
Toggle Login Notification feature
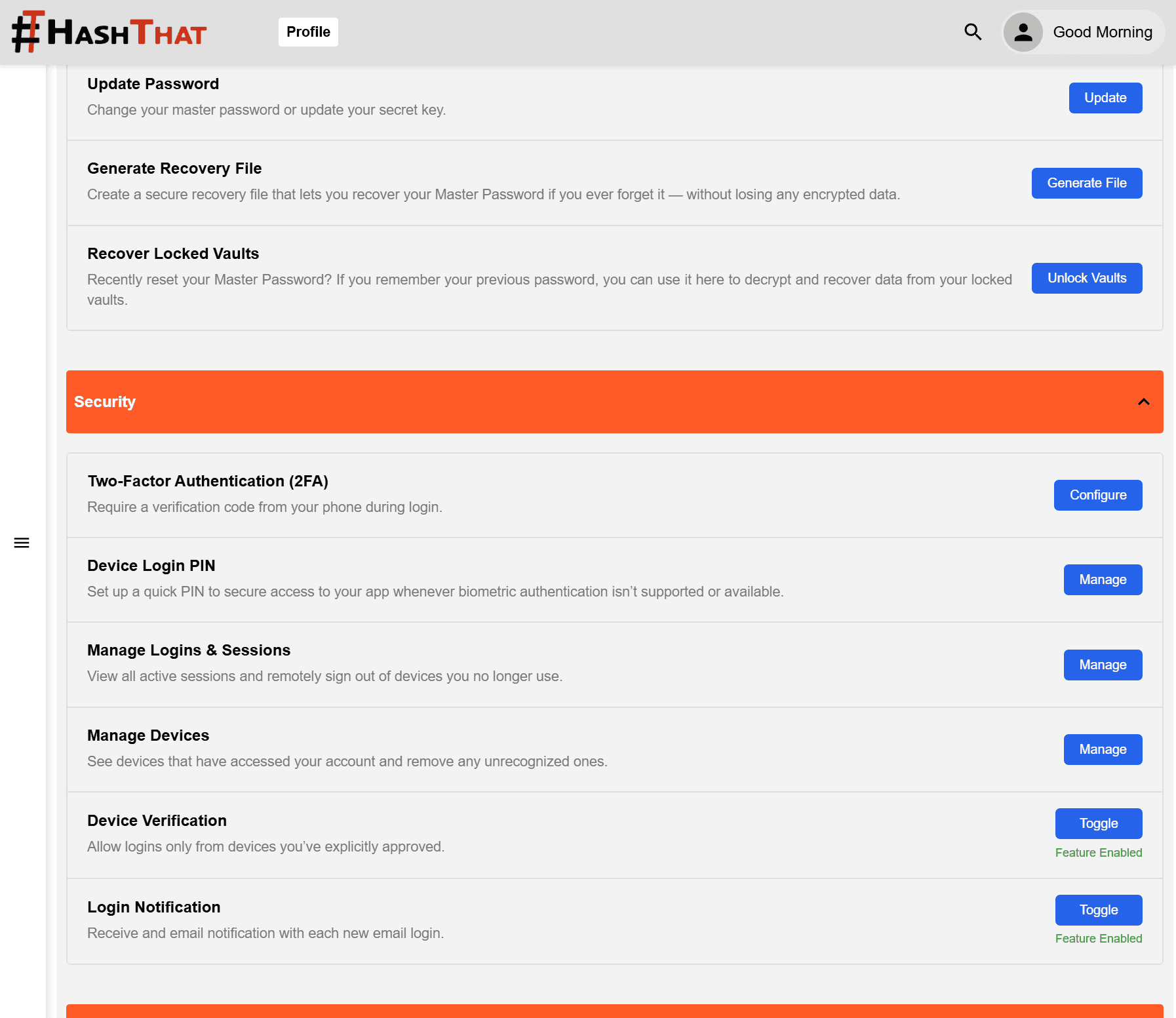1098,910
